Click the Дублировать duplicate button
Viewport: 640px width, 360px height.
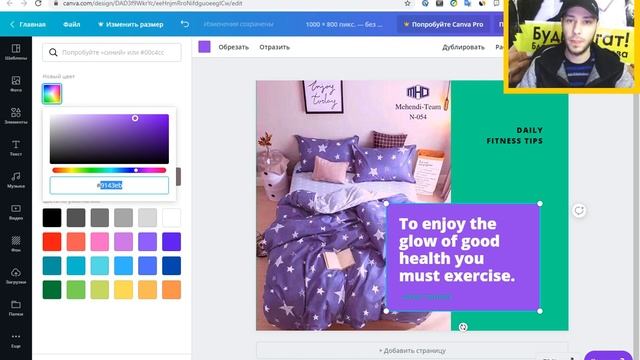[x=463, y=47]
